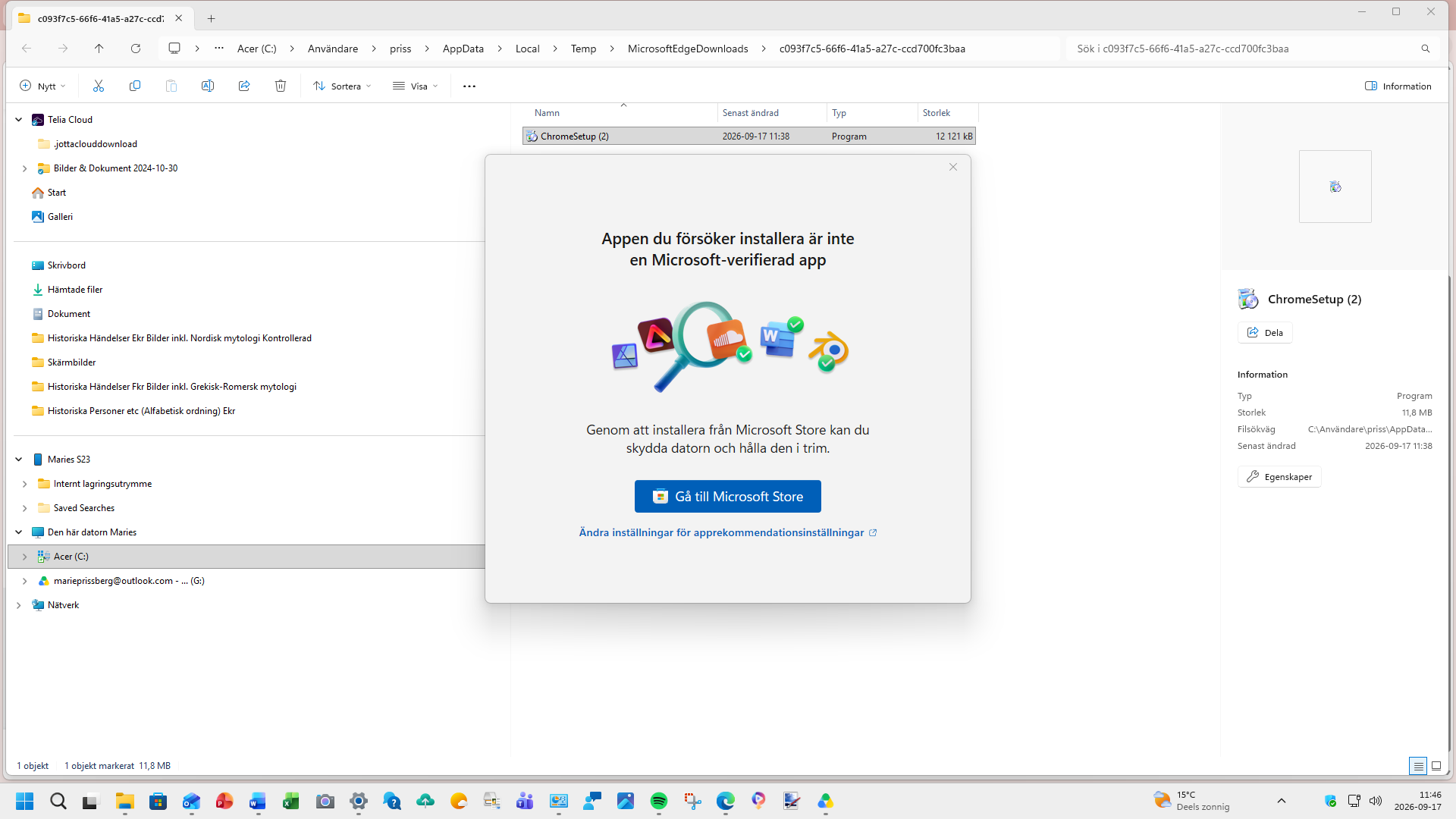Click the AppData breadcrumb segment
This screenshot has width=1456, height=819.
tap(463, 49)
